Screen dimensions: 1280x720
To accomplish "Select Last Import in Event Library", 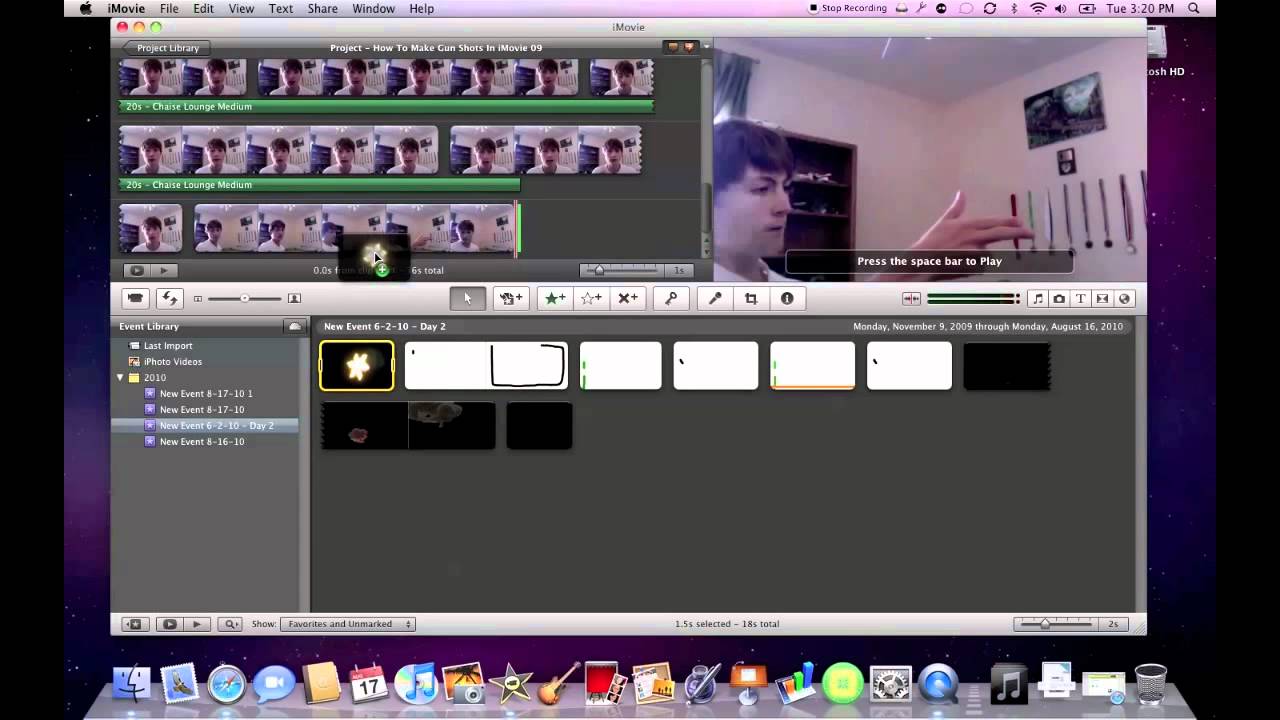I will tap(167, 346).
